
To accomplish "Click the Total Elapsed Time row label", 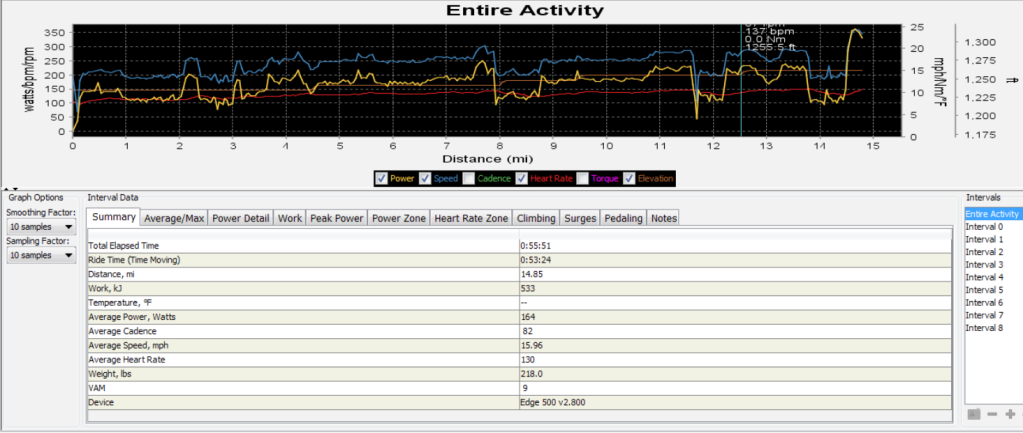I will [124, 246].
